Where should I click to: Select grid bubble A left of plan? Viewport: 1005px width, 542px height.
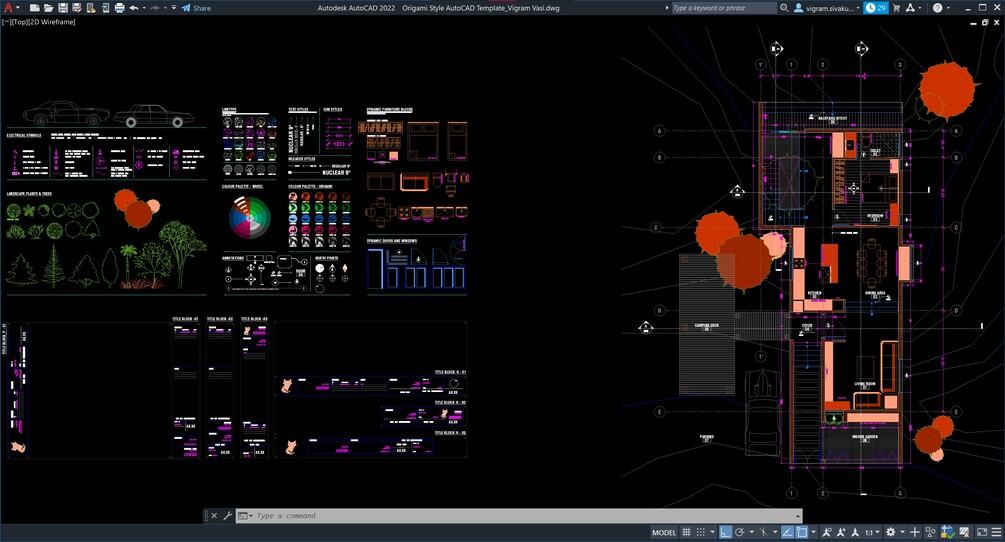[660, 131]
